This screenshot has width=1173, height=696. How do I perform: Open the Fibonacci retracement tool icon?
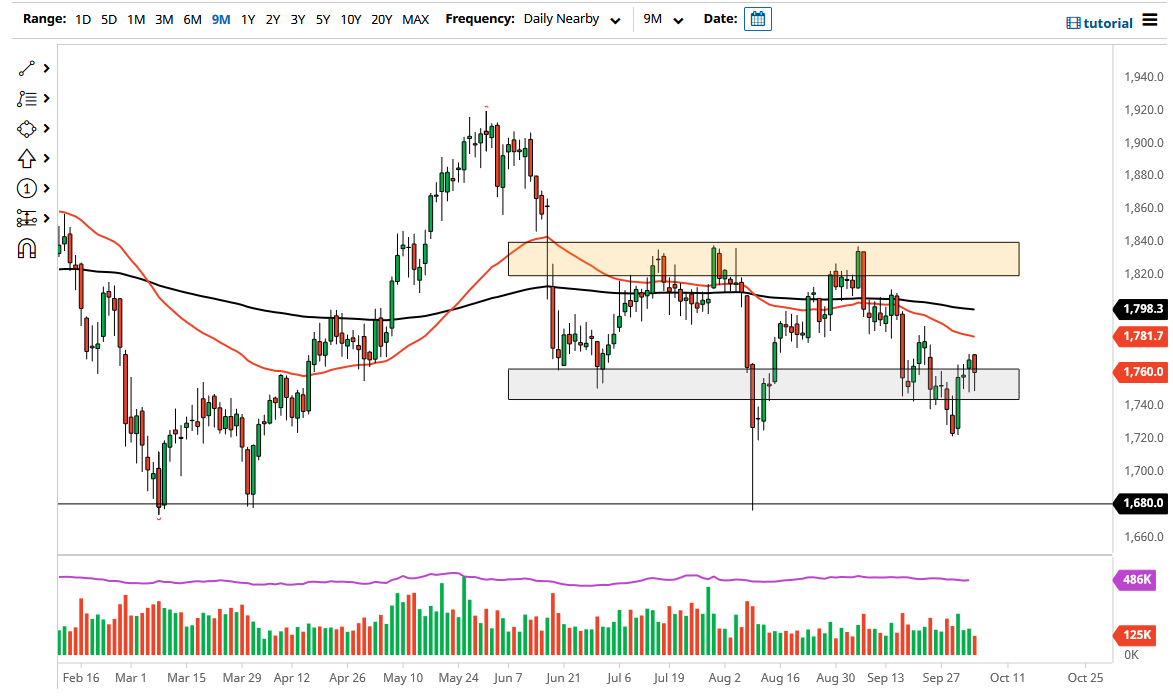click(x=26, y=99)
